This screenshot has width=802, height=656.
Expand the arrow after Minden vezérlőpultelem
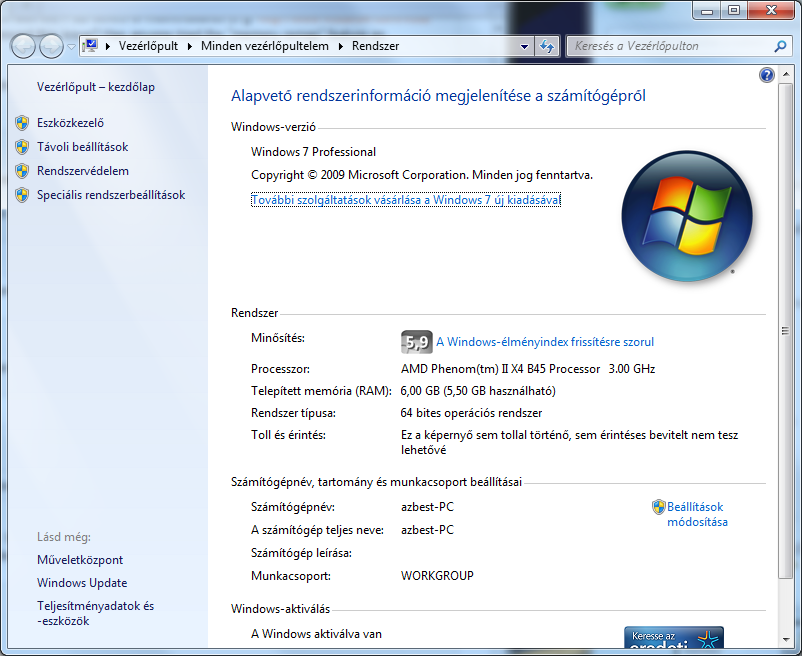(341, 46)
